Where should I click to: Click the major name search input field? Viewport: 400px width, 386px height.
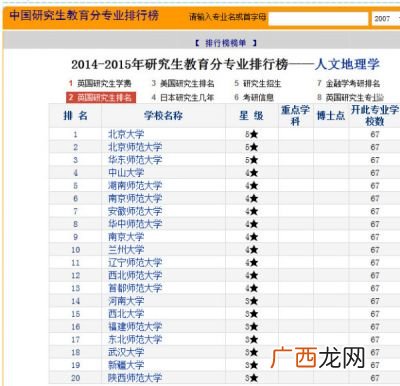(318, 19)
